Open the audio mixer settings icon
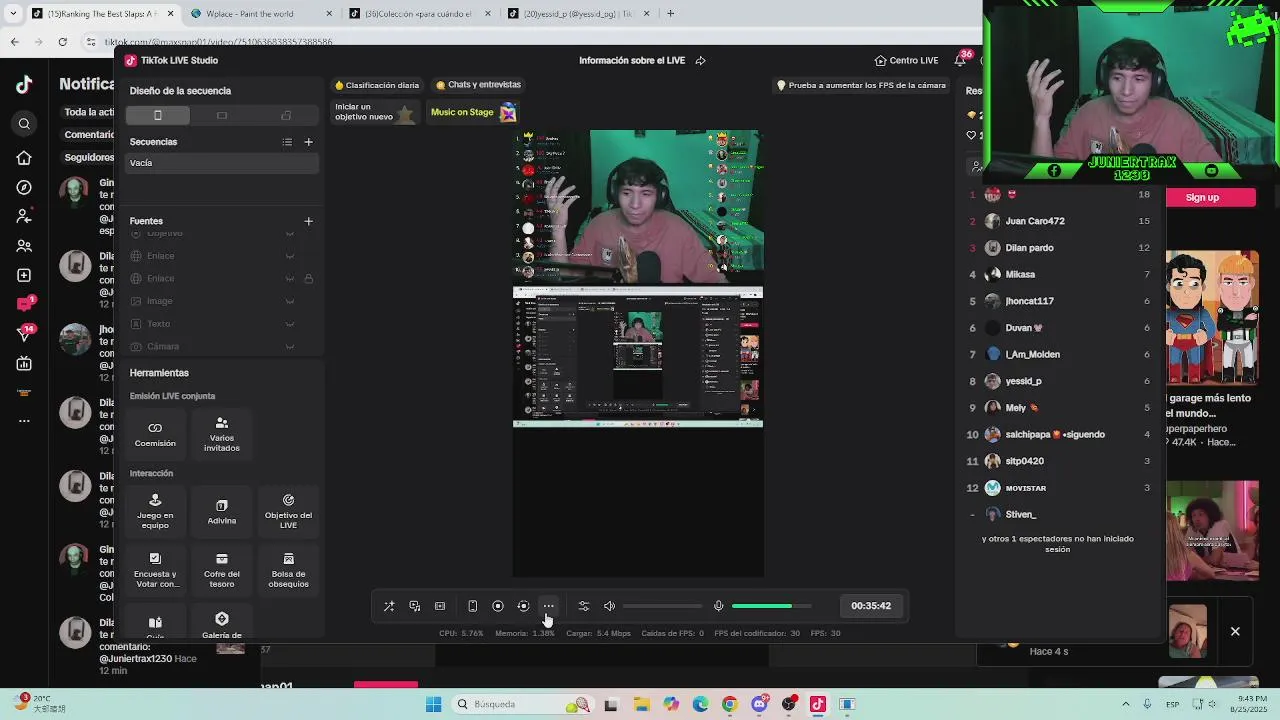 [x=584, y=606]
